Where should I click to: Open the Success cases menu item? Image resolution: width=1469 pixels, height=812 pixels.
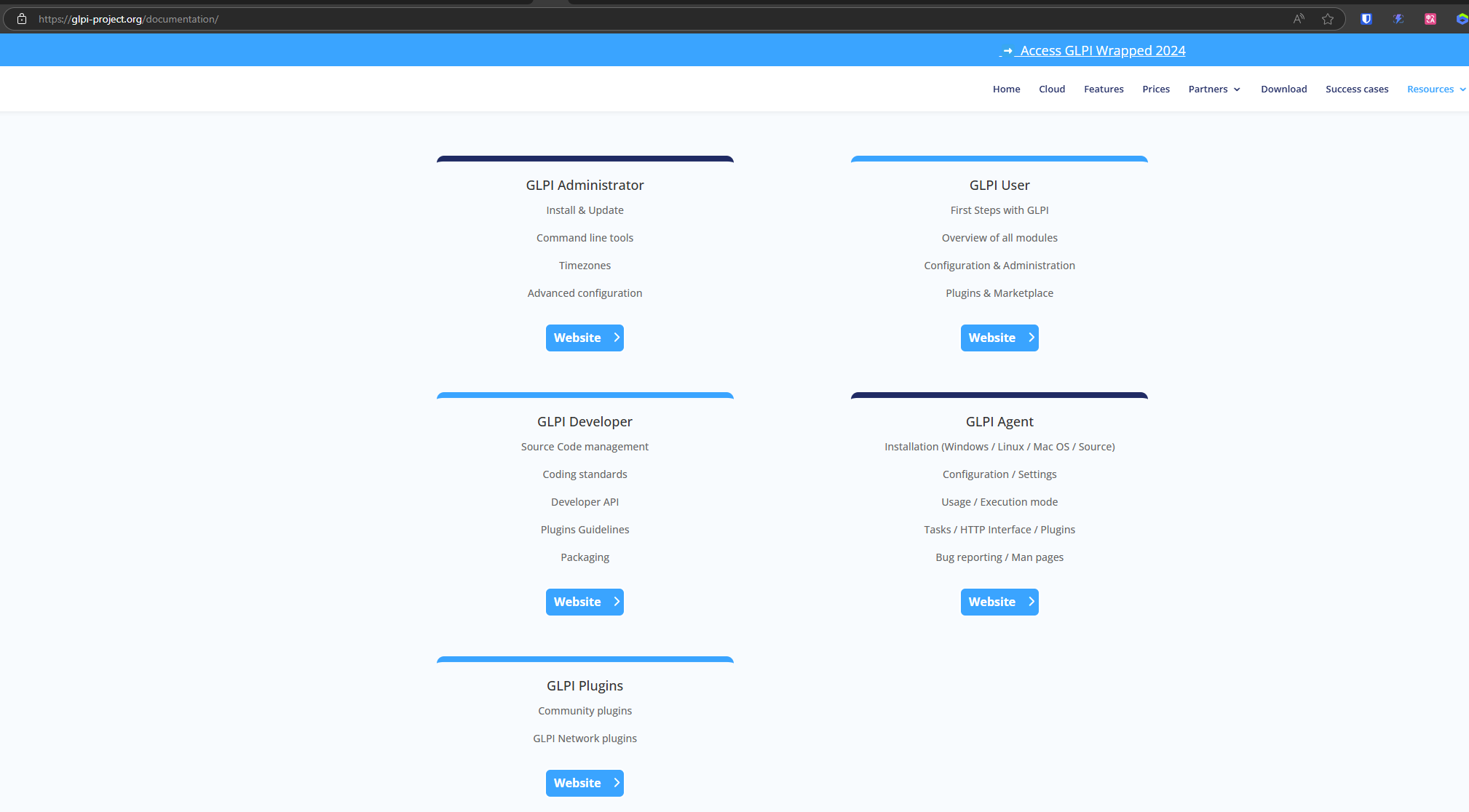pos(1357,89)
